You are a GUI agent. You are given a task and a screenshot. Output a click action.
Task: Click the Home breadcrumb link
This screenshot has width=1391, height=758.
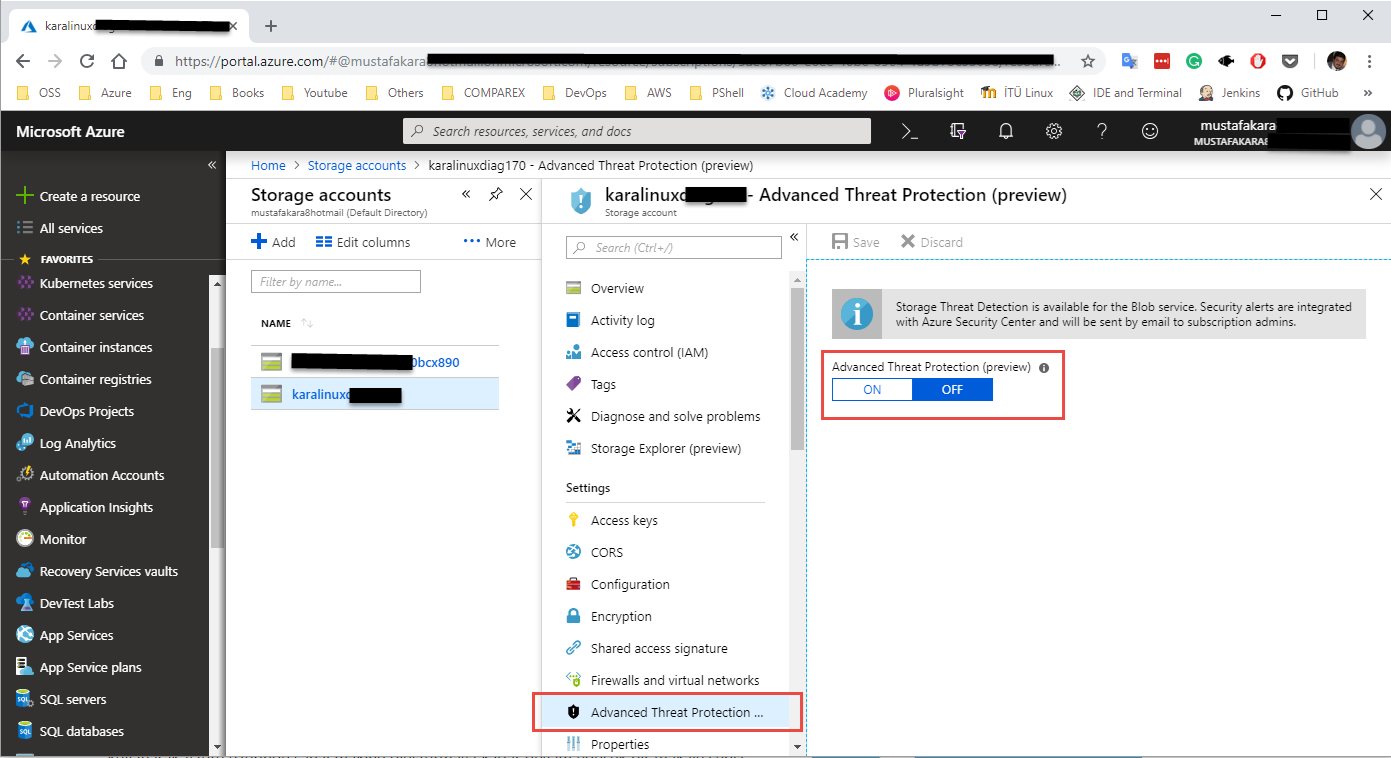pos(268,166)
